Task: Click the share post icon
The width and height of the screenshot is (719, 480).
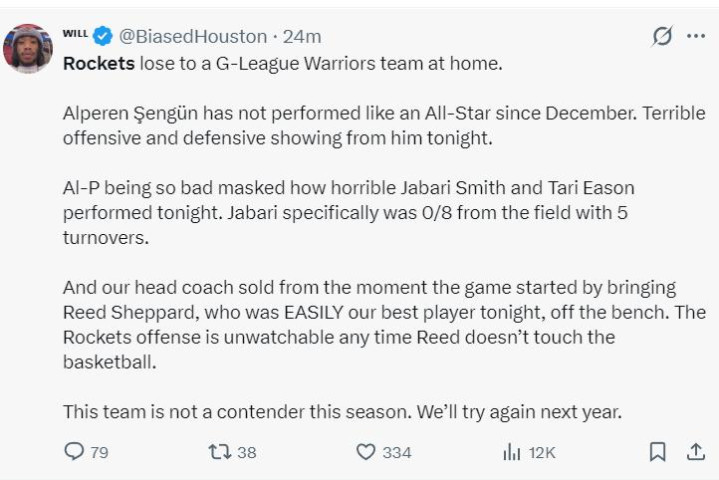Action: 695,452
